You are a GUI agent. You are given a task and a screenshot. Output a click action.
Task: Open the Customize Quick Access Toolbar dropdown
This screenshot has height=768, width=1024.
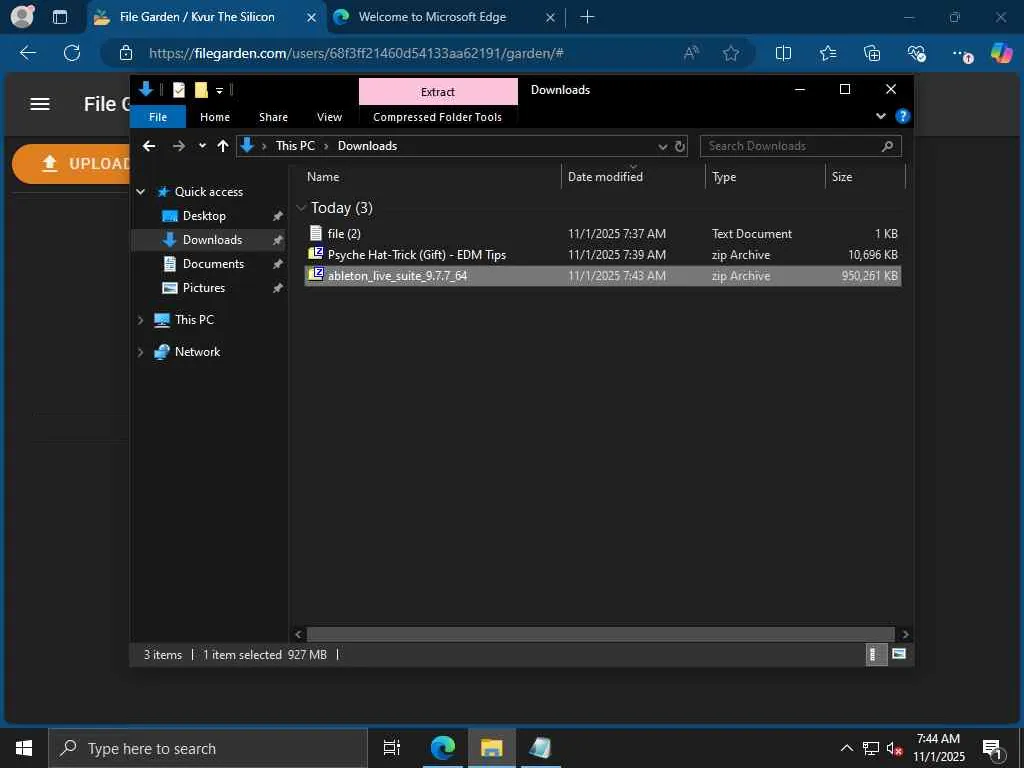tap(219, 91)
